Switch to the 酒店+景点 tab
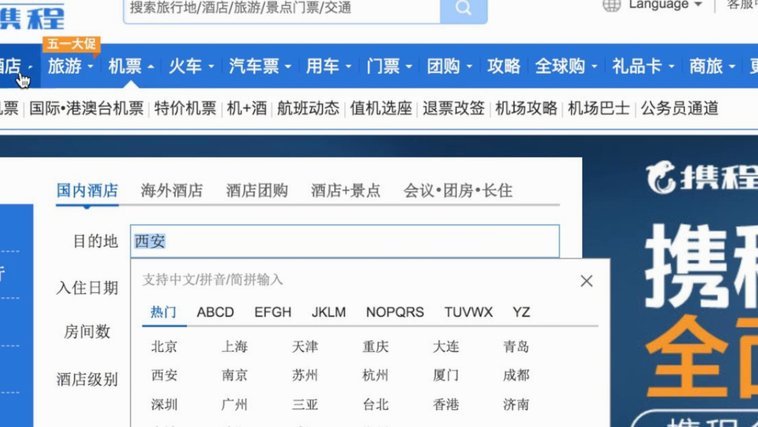 (346, 191)
